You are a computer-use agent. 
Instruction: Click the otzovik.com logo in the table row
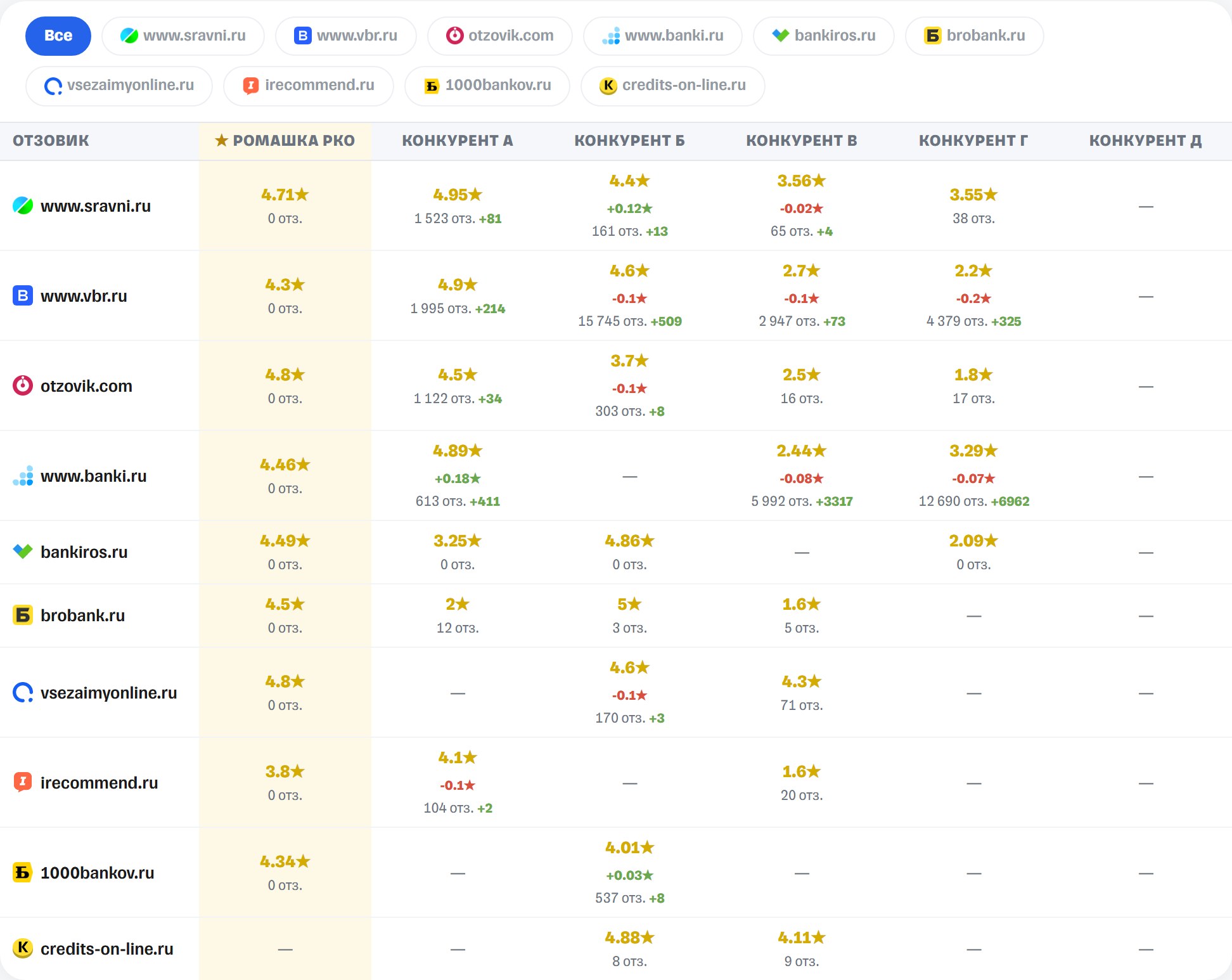pos(23,386)
